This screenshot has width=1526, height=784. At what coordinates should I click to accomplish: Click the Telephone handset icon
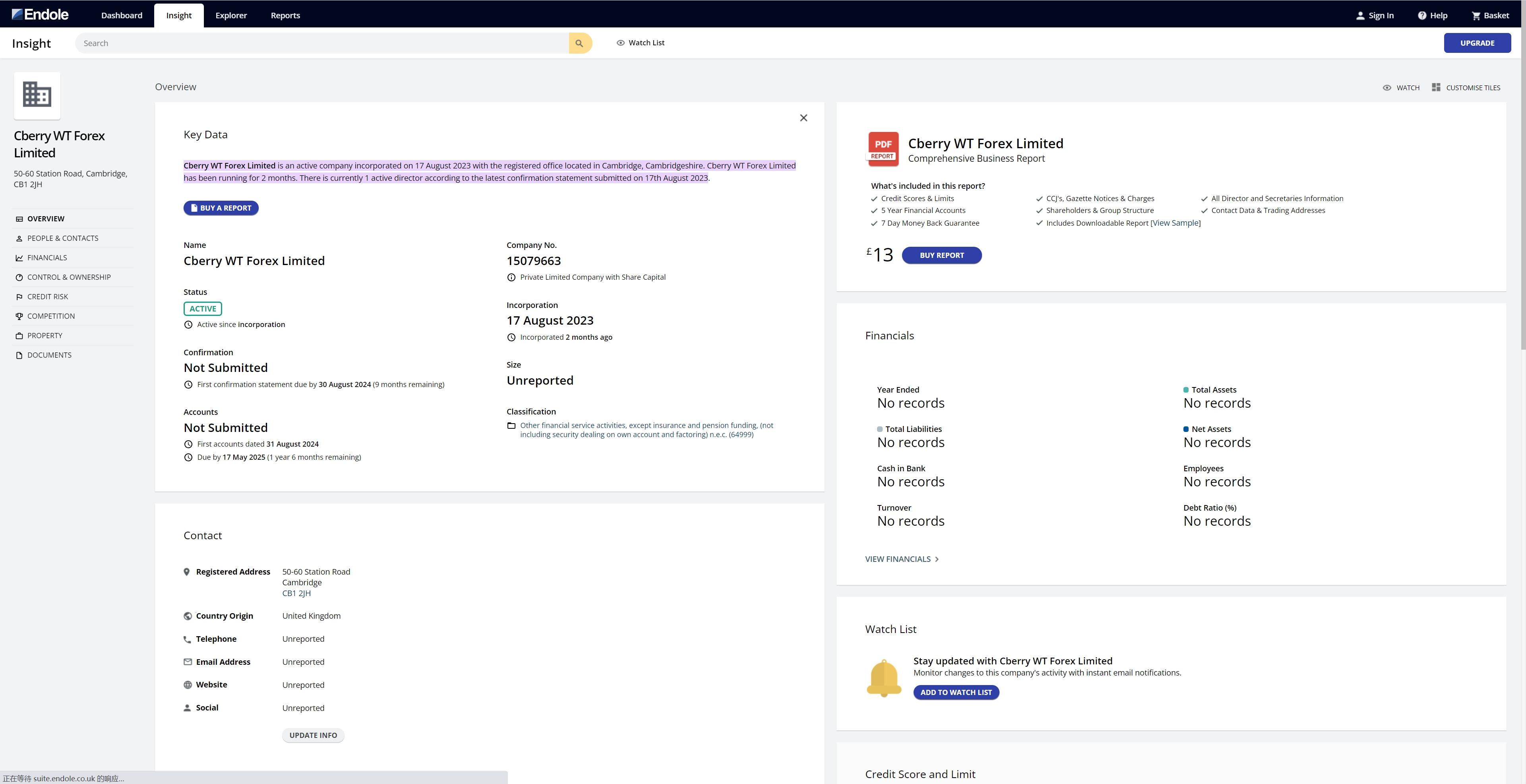click(187, 639)
